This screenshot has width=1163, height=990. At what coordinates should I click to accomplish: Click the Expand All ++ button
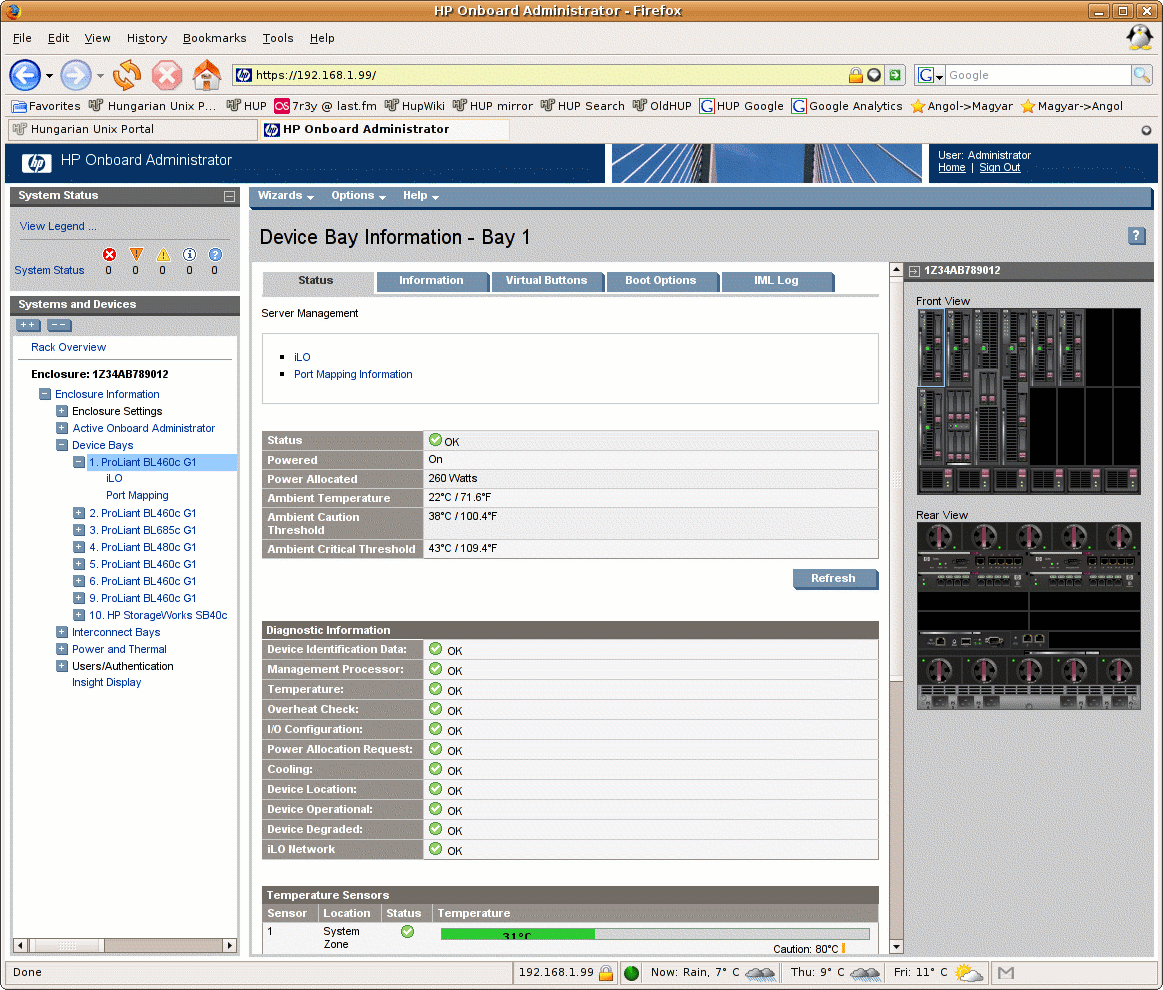28,325
